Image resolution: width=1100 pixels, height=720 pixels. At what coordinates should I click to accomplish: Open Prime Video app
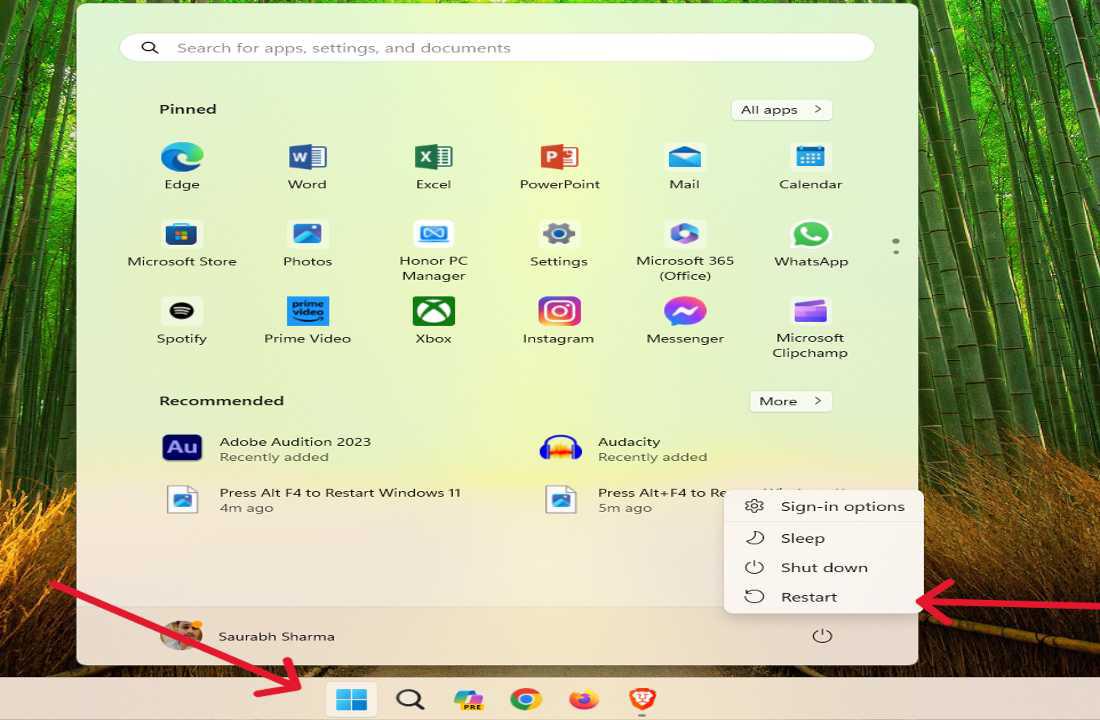click(307, 321)
